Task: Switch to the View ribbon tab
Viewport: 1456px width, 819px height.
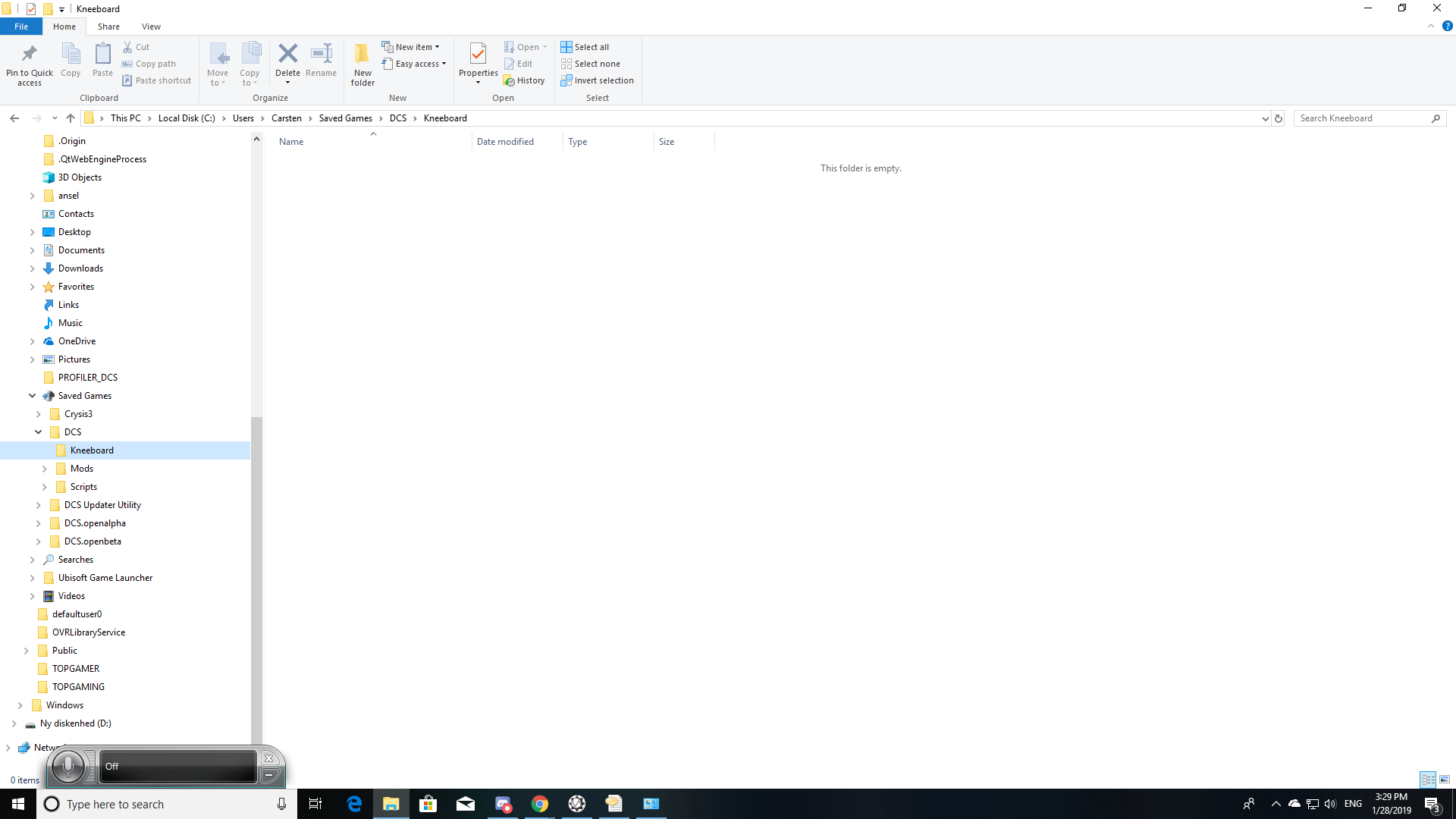Action: pyautogui.click(x=151, y=27)
